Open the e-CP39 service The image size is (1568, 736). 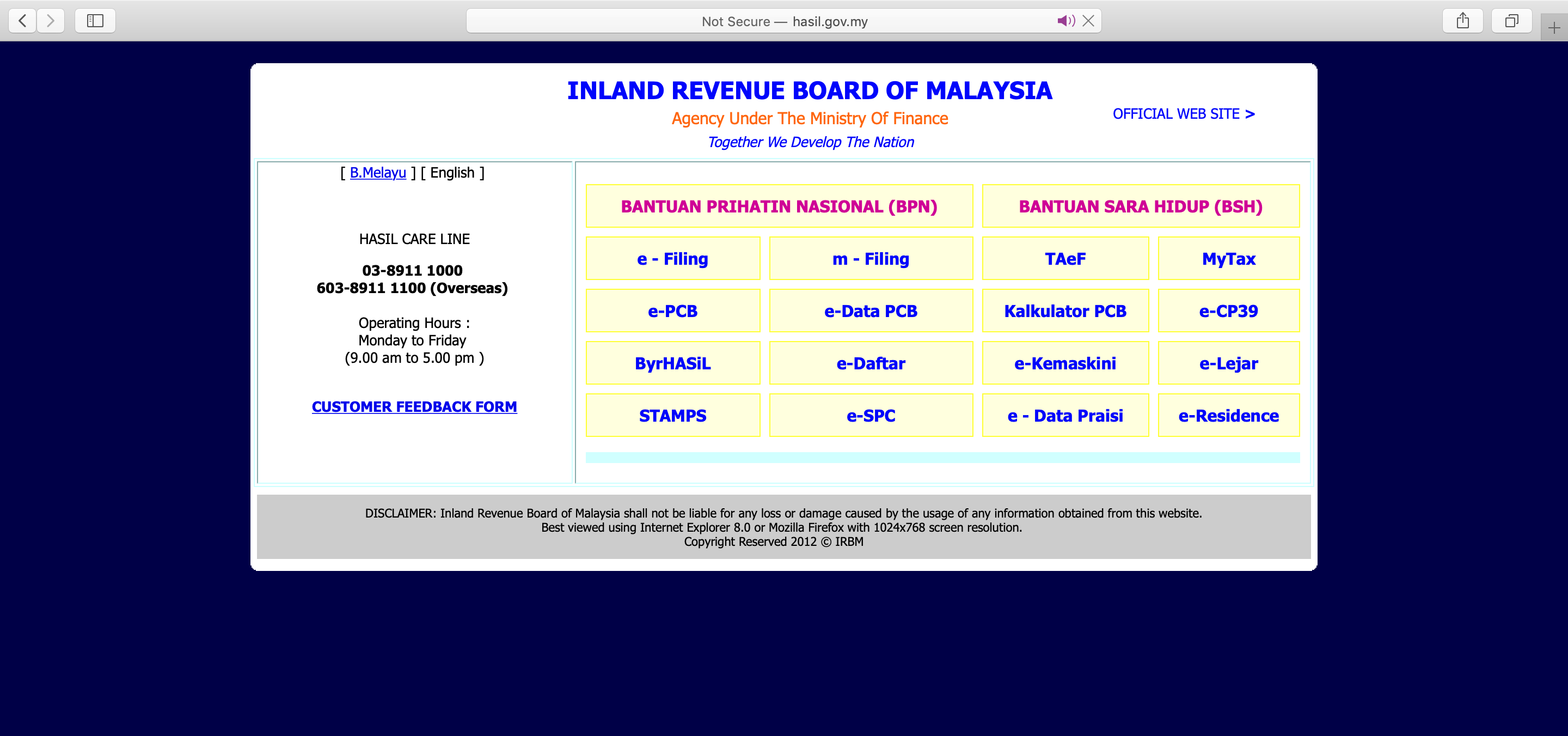click(1228, 311)
